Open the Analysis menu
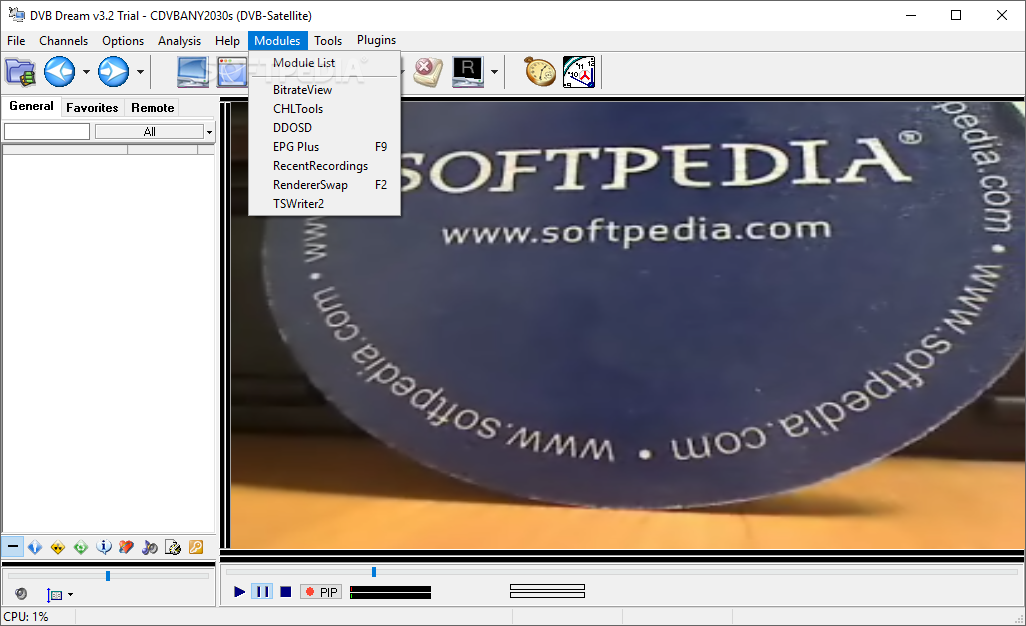 [x=179, y=41]
